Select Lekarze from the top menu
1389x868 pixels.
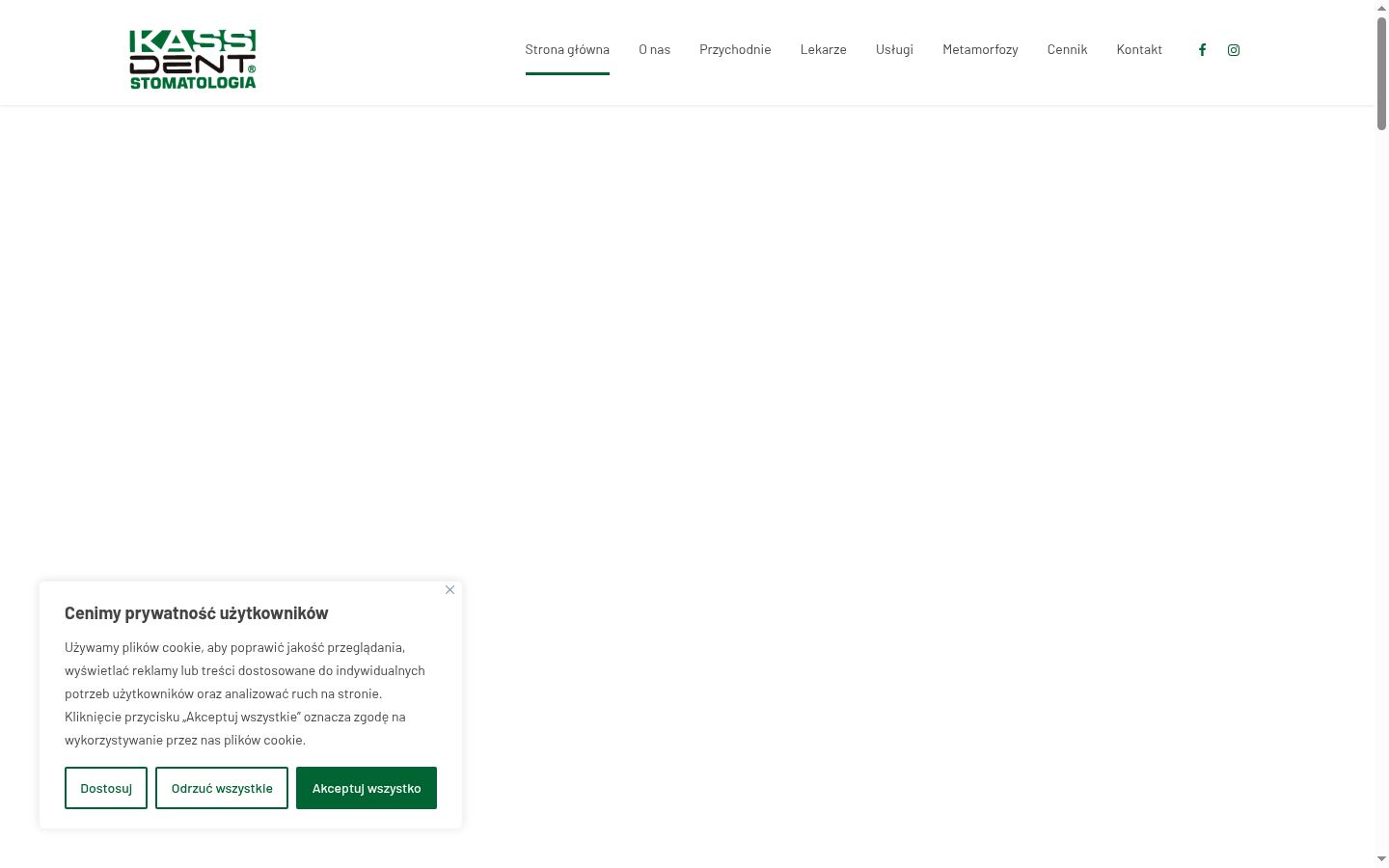coord(824,49)
